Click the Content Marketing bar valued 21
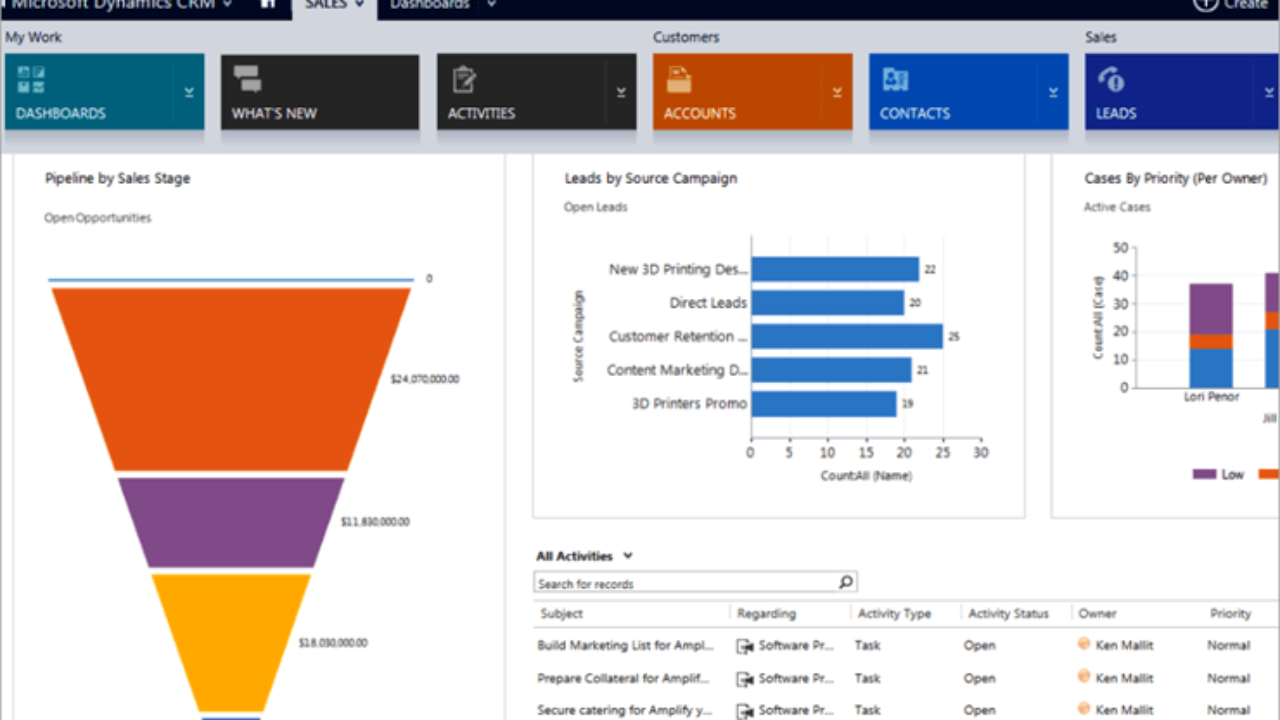 (x=831, y=370)
